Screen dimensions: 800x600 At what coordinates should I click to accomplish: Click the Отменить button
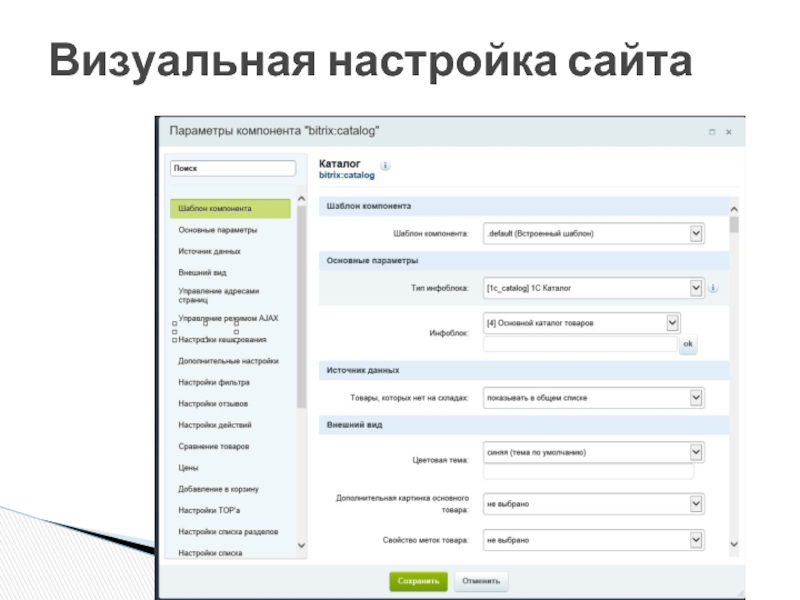coord(481,581)
